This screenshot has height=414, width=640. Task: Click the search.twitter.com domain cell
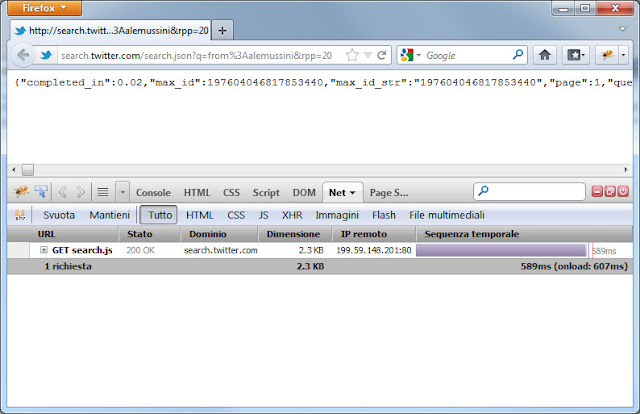(220, 250)
